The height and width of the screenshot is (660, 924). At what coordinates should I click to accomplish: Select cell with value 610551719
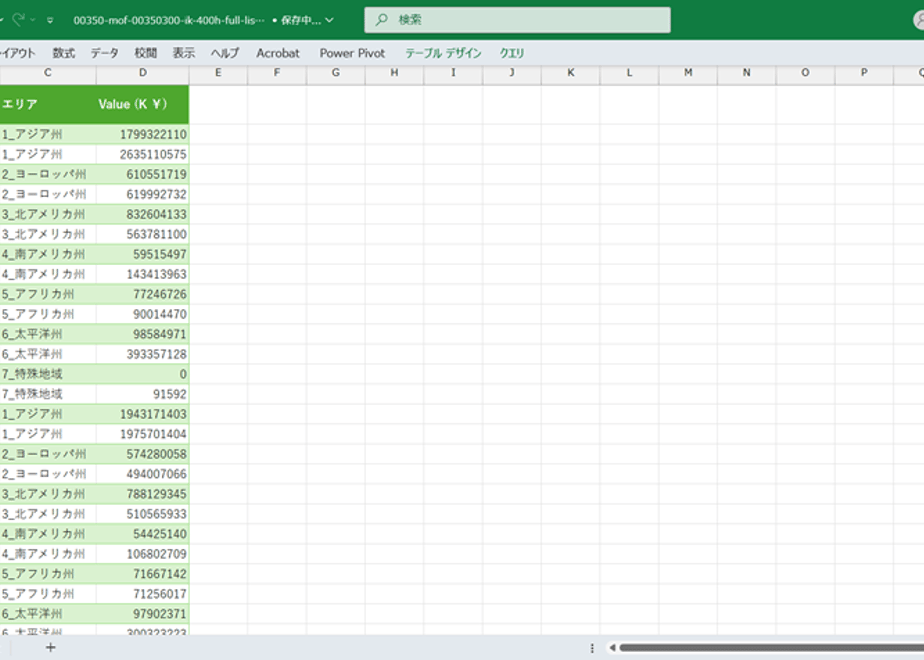tap(143, 174)
